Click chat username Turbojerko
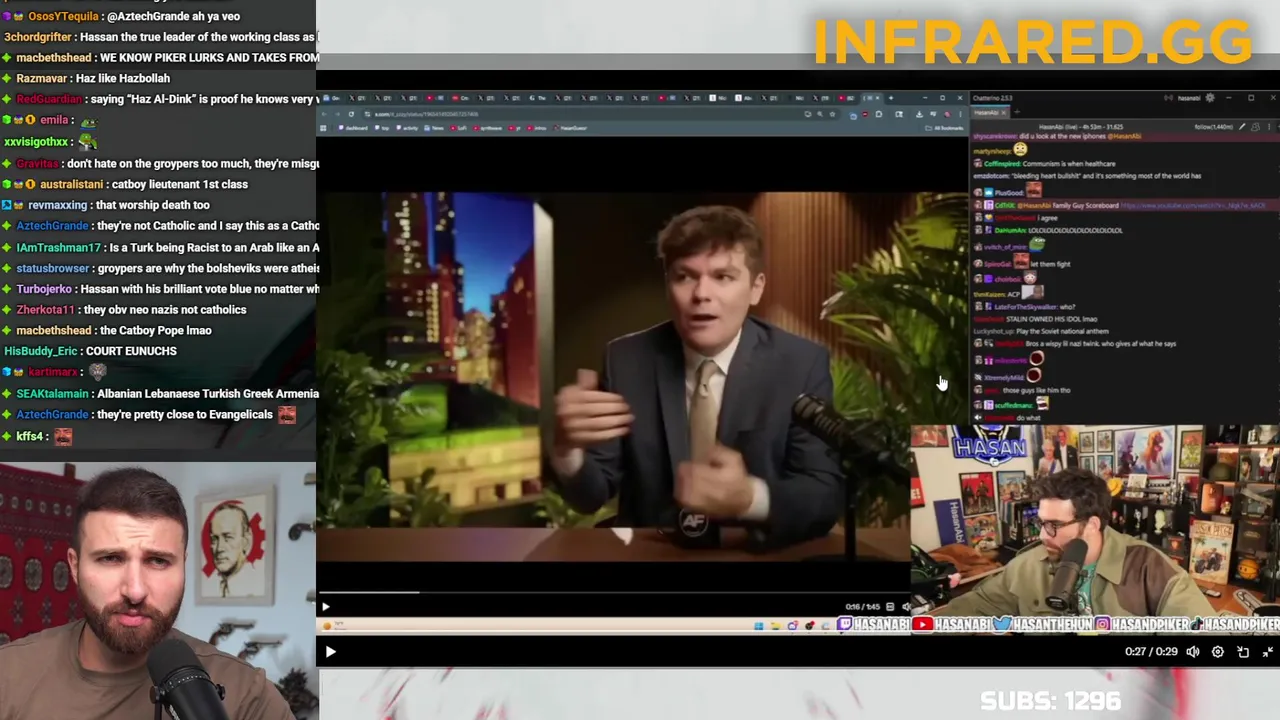 point(44,289)
